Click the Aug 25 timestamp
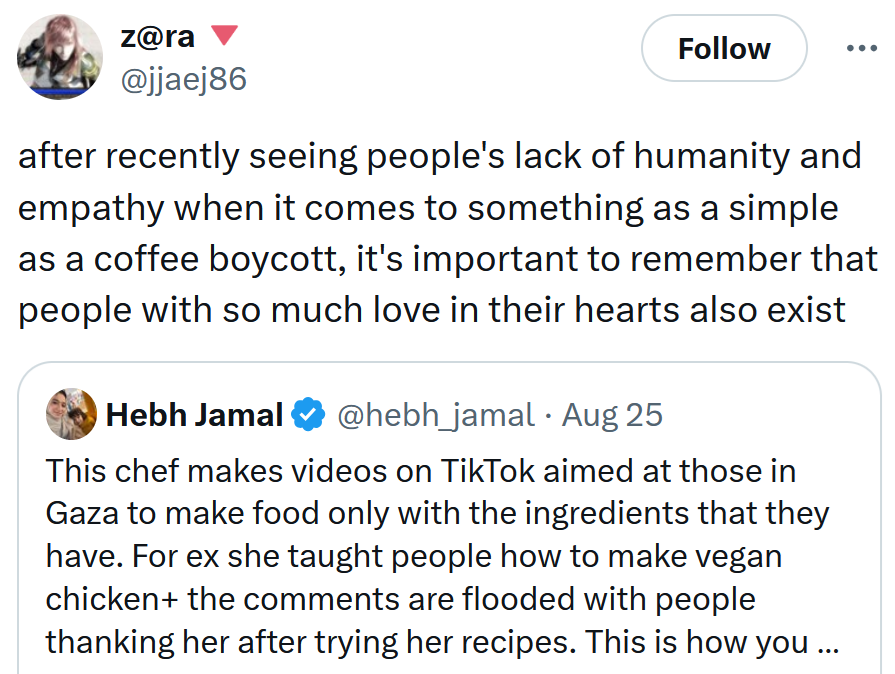Screen dimensions: 895x674 tap(611, 413)
